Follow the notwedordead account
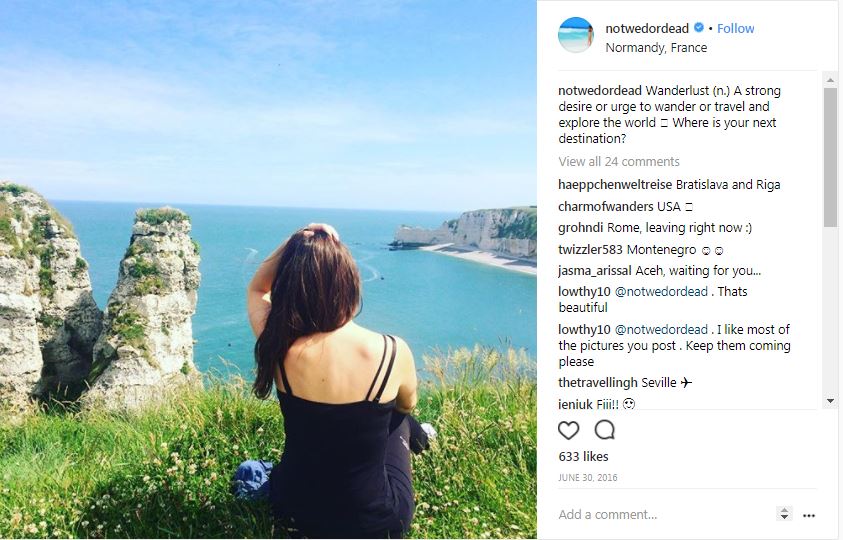843x540 pixels. click(735, 29)
